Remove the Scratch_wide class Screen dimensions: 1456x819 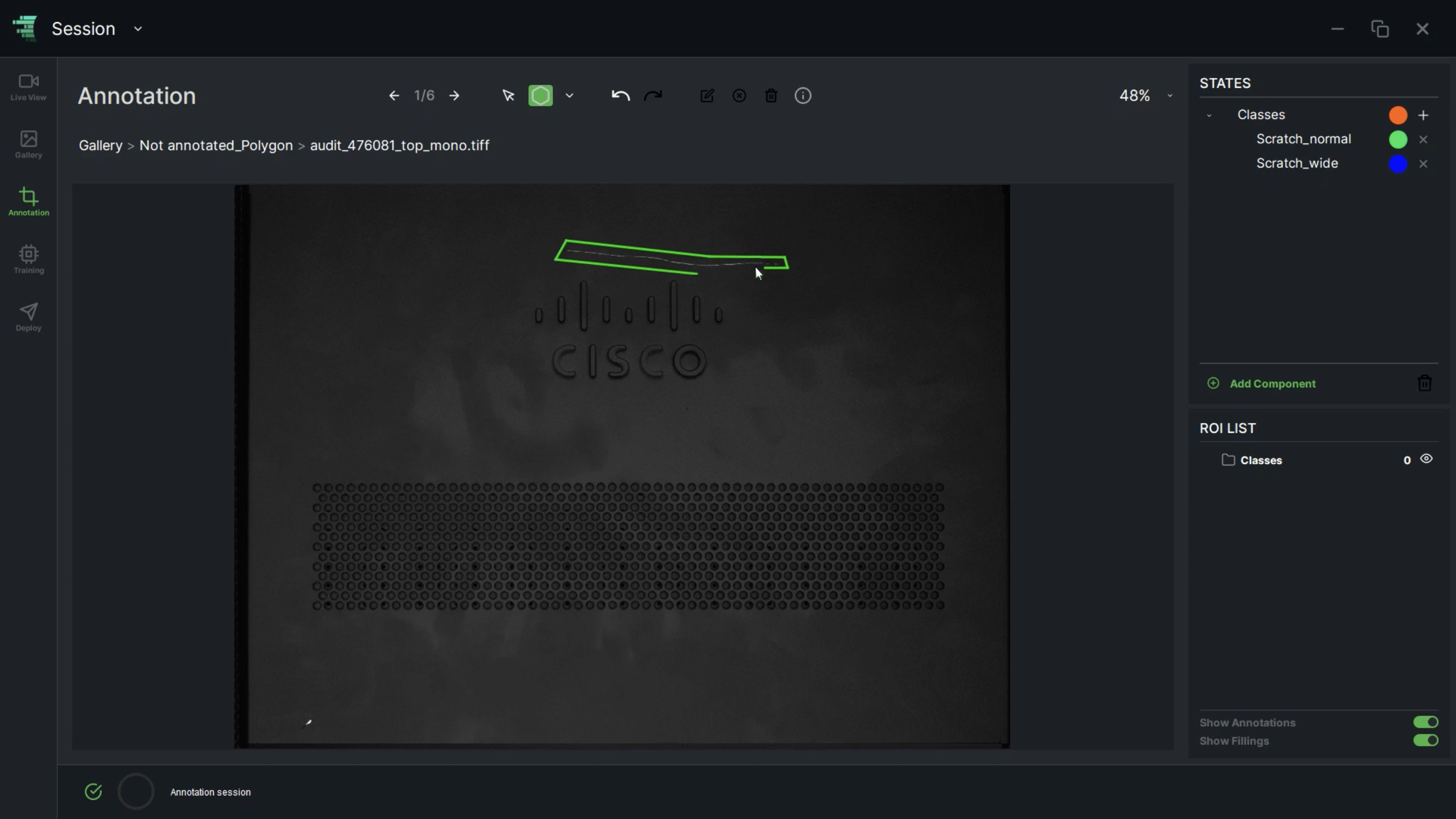pyautogui.click(x=1423, y=164)
